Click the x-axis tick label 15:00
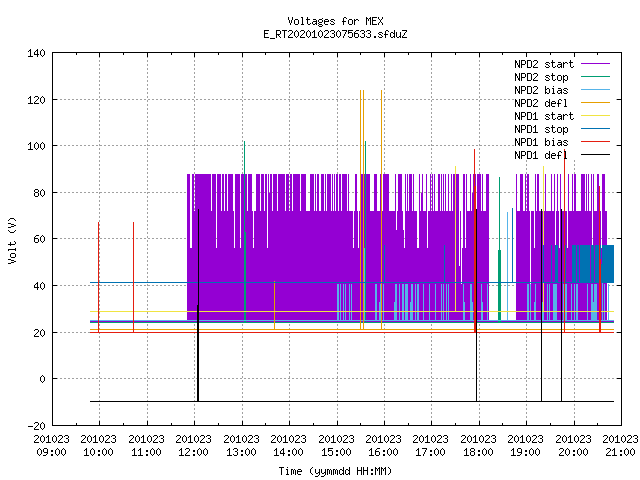The height and width of the screenshot is (480, 640). click(x=336, y=452)
